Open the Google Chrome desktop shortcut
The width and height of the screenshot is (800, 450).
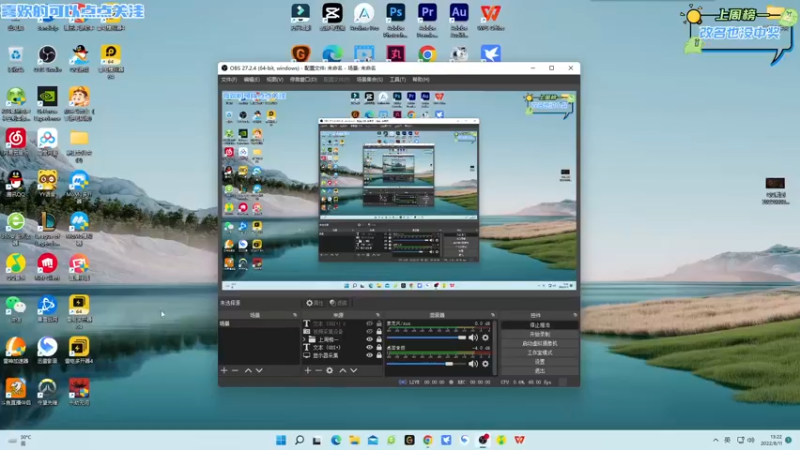428,53
